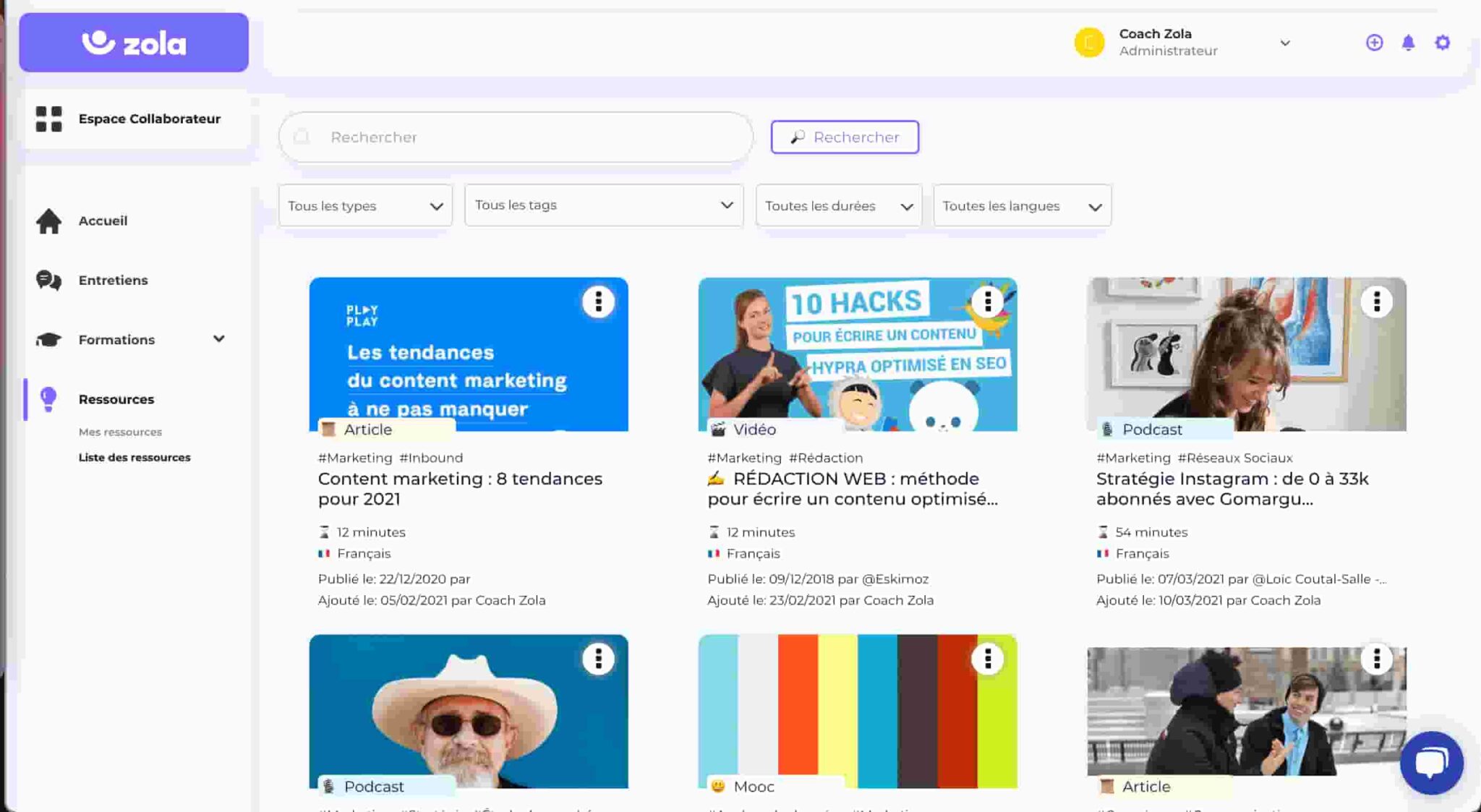Open three-dot menu on Content marketing card
1481x812 pixels.
[598, 302]
